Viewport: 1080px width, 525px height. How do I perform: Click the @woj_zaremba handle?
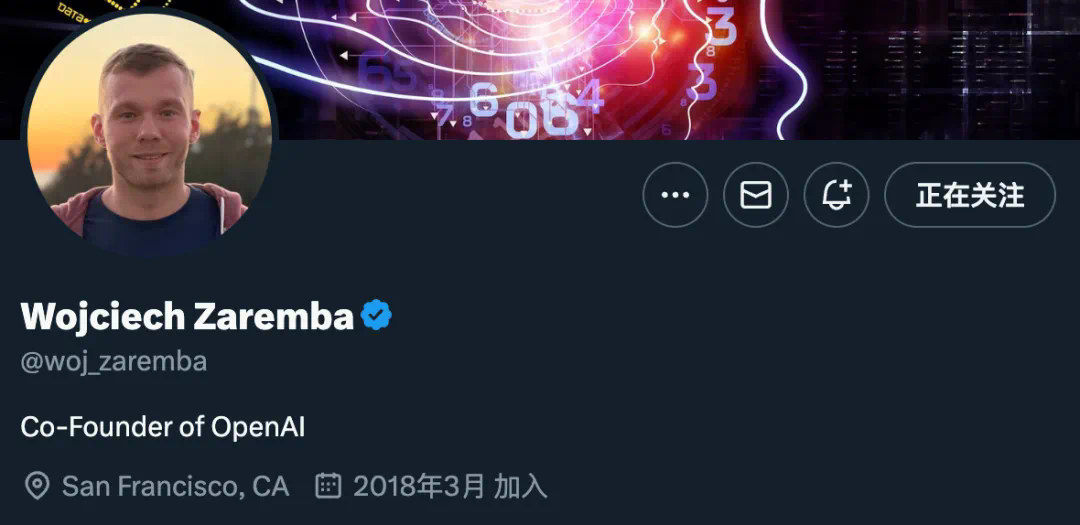(114, 362)
